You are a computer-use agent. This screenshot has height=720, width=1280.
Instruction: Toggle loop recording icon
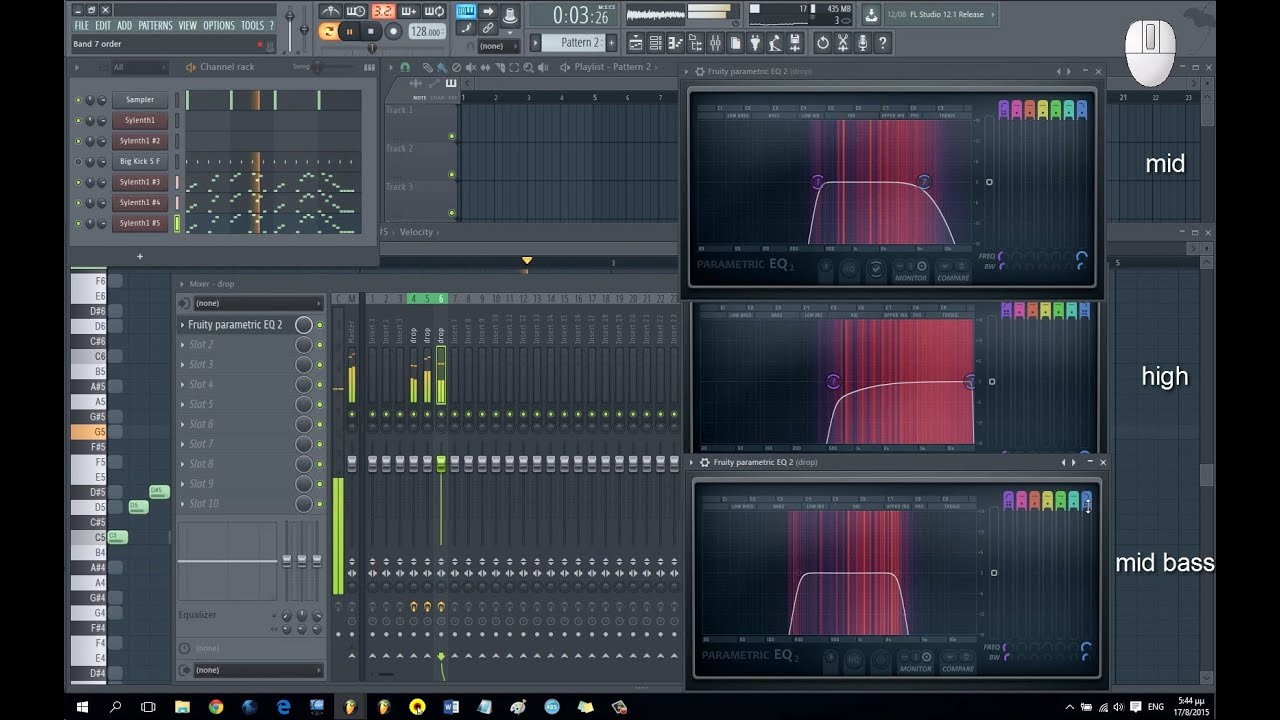(x=434, y=11)
